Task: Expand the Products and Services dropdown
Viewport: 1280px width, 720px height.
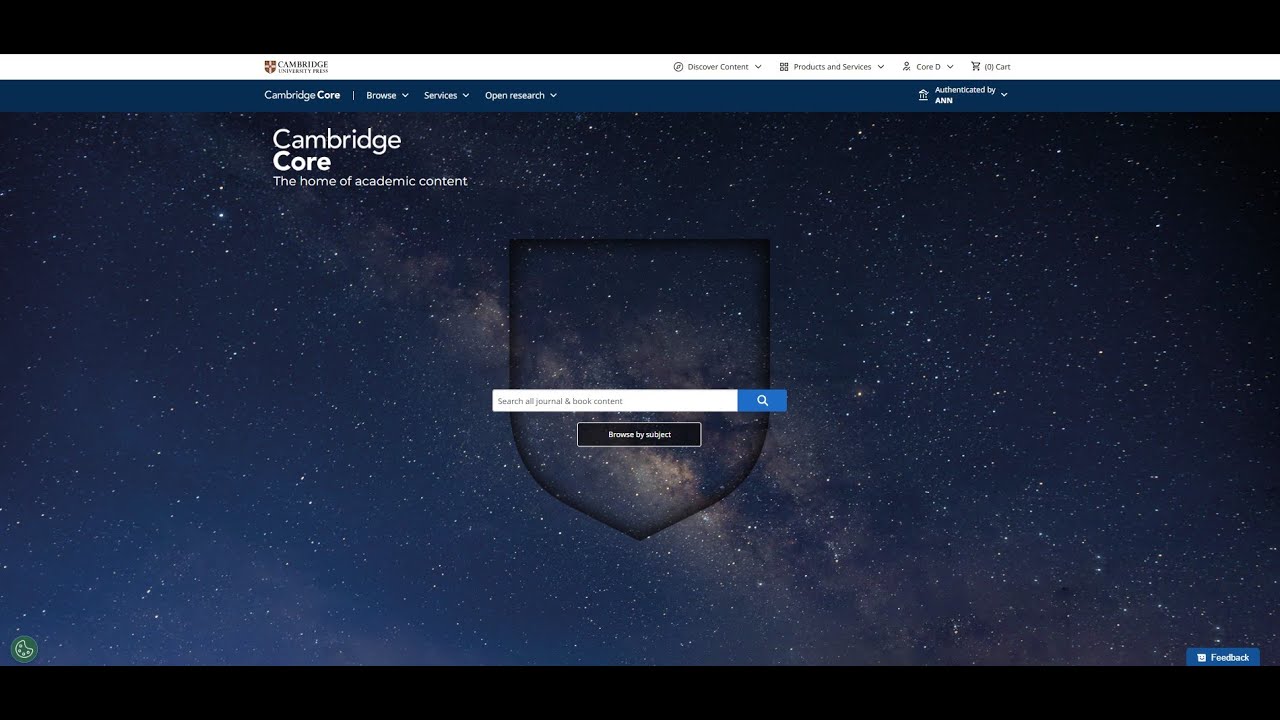Action: pyautogui.click(x=832, y=67)
